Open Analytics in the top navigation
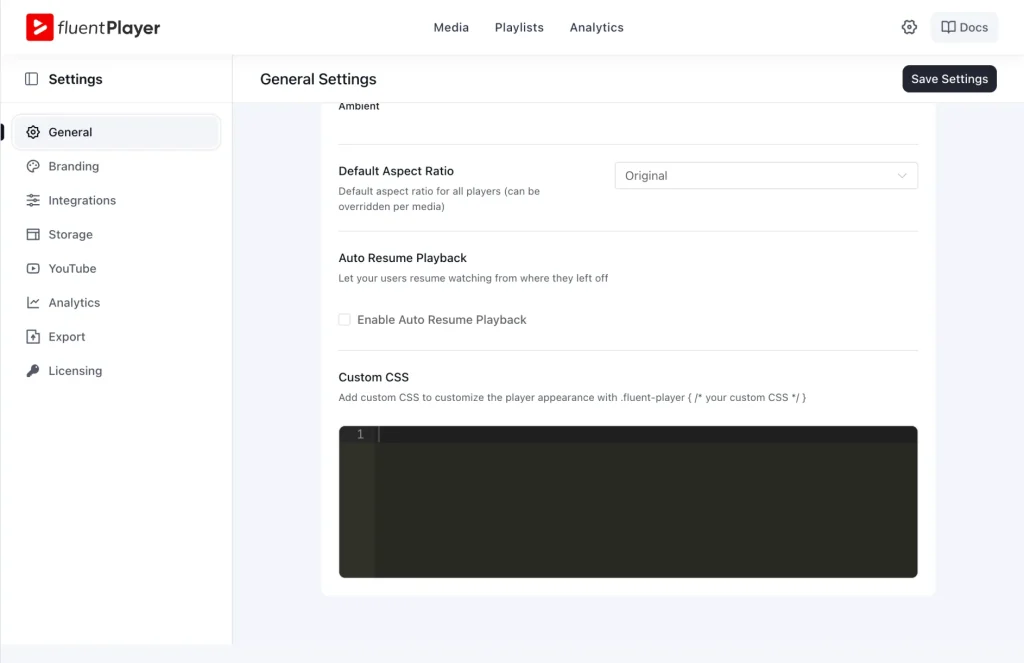 [x=596, y=27]
